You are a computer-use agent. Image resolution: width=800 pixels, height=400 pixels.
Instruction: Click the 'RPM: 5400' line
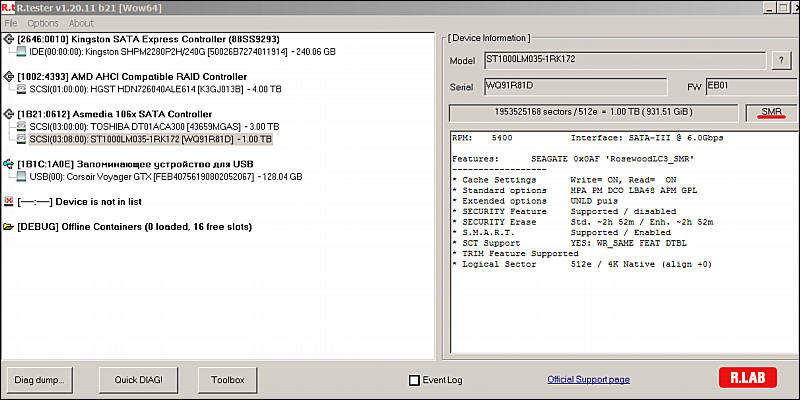482,138
